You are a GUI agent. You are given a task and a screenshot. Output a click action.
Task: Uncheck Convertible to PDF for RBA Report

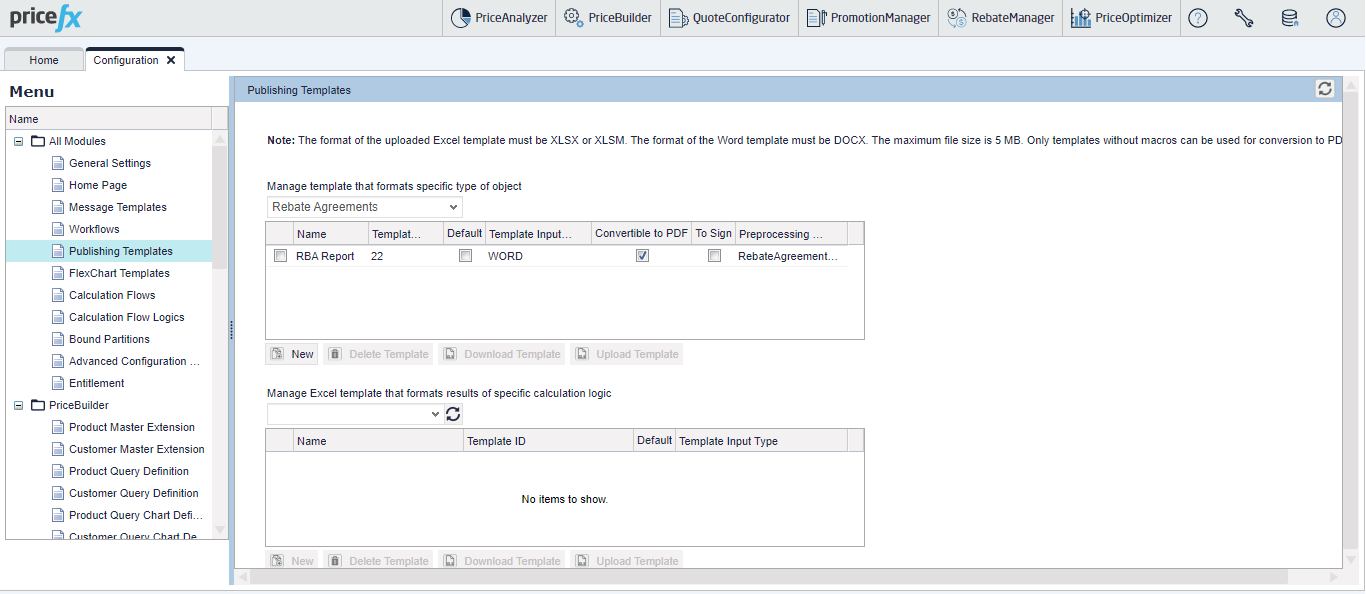pyautogui.click(x=641, y=255)
